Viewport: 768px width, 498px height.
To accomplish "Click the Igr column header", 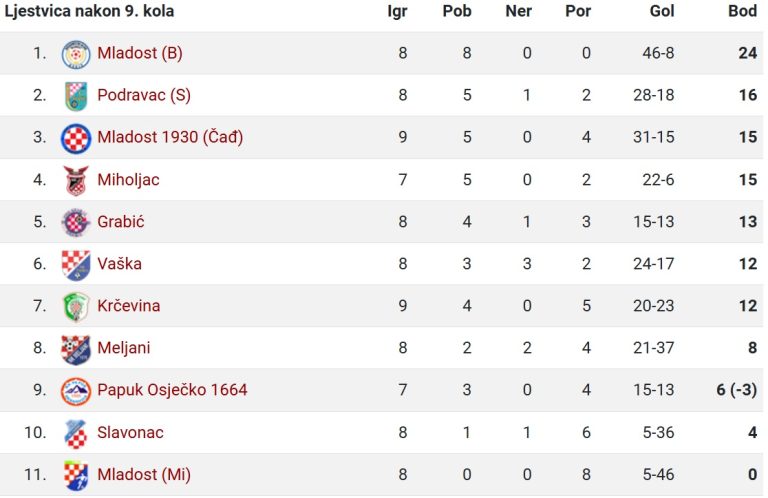I will tap(397, 11).
